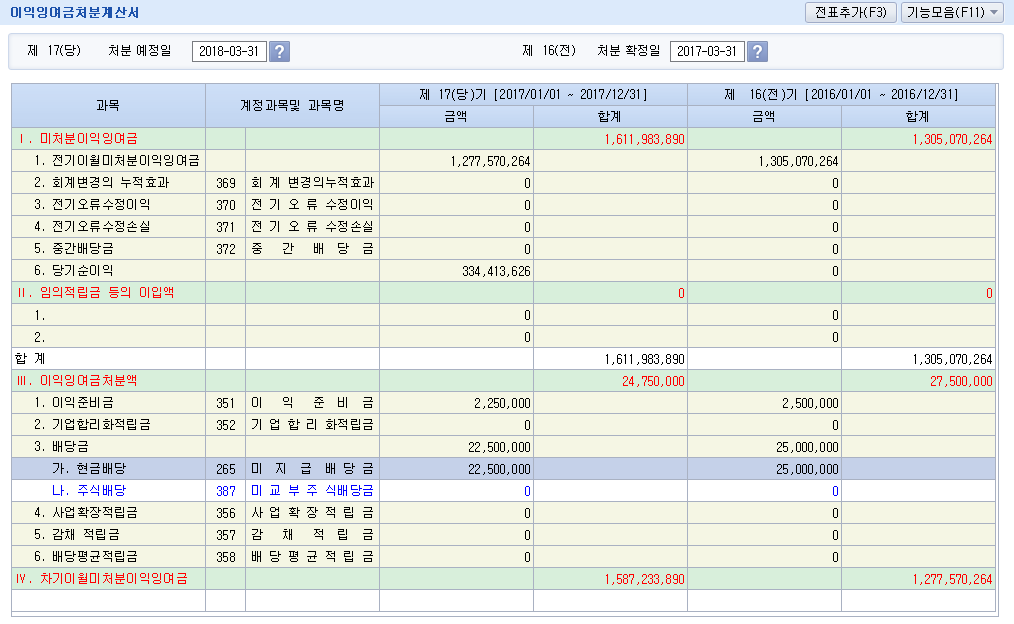Select the 나. 주식배당 row label
The image size is (1014, 624).
click(x=89, y=490)
